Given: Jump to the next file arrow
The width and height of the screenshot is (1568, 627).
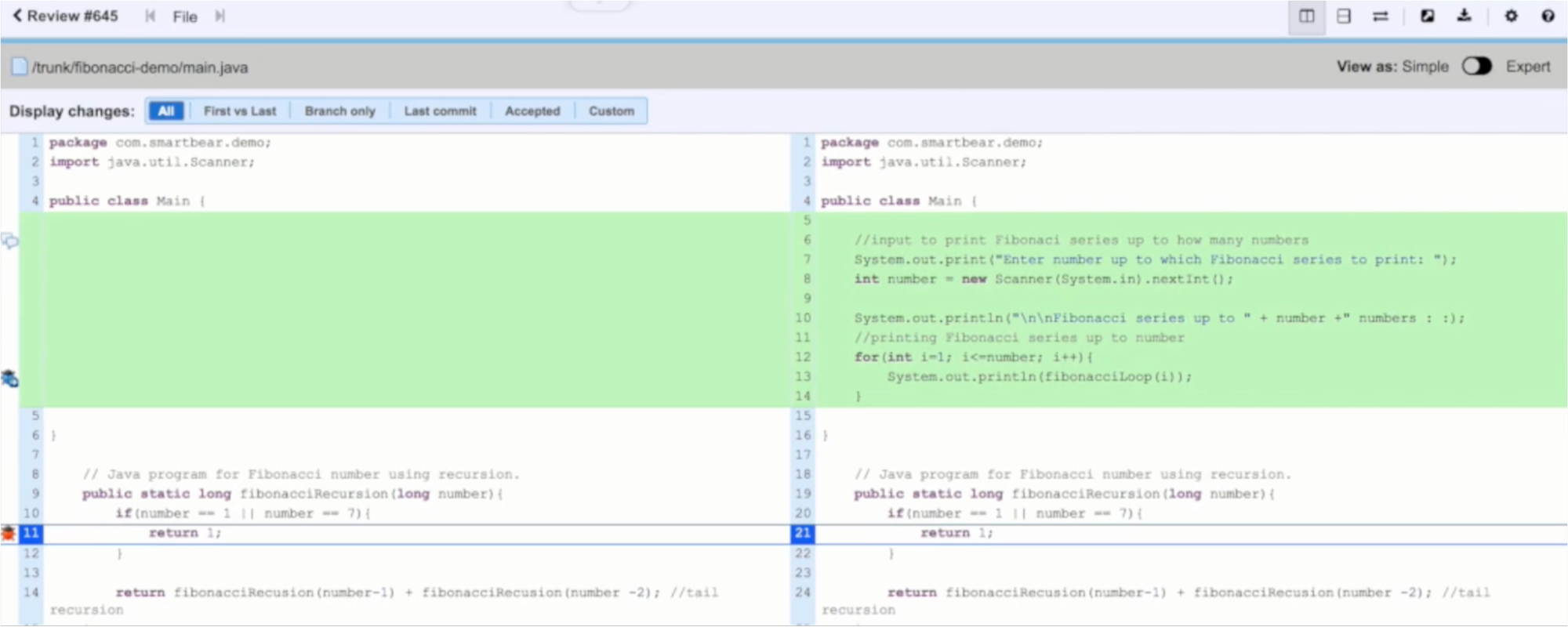Looking at the screenshot, I should 220,16.
